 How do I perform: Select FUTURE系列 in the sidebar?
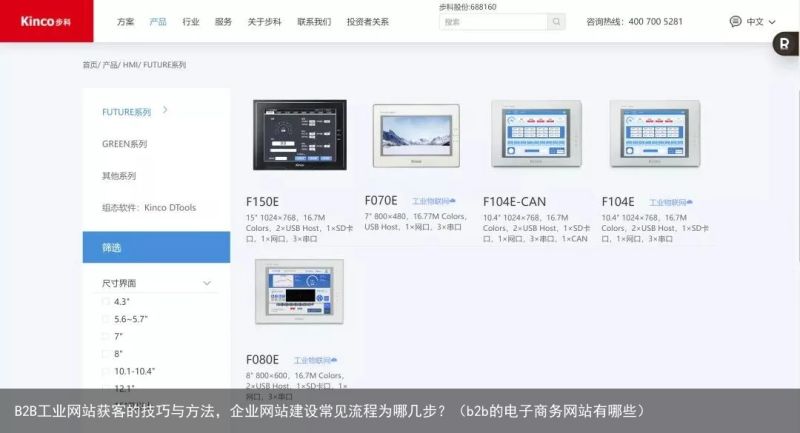127,112
